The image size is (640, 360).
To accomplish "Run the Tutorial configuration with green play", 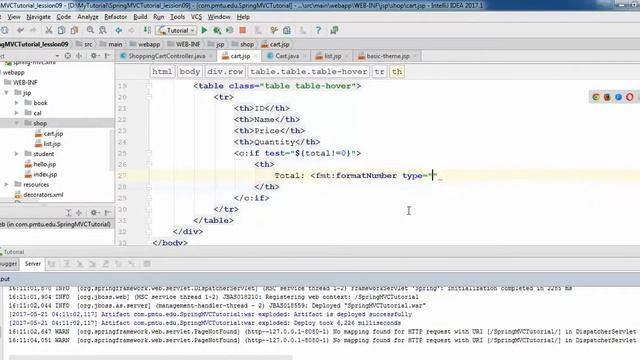I will 204,30.
